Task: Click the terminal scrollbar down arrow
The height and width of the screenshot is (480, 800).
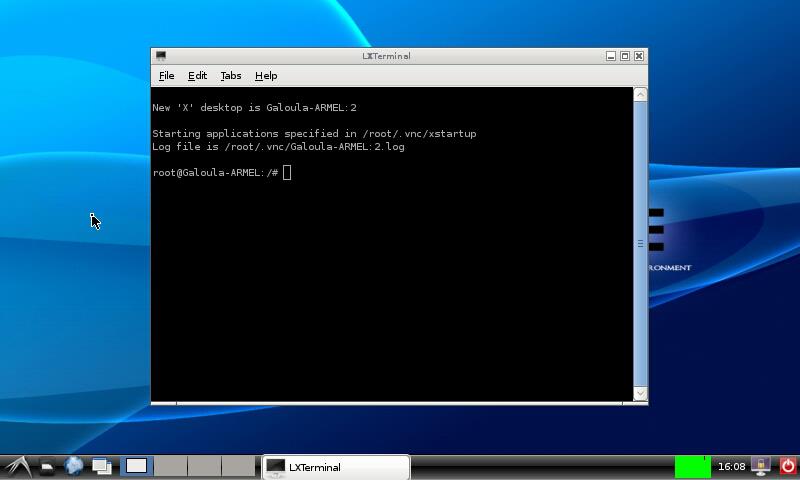Action: coord(641,394)
